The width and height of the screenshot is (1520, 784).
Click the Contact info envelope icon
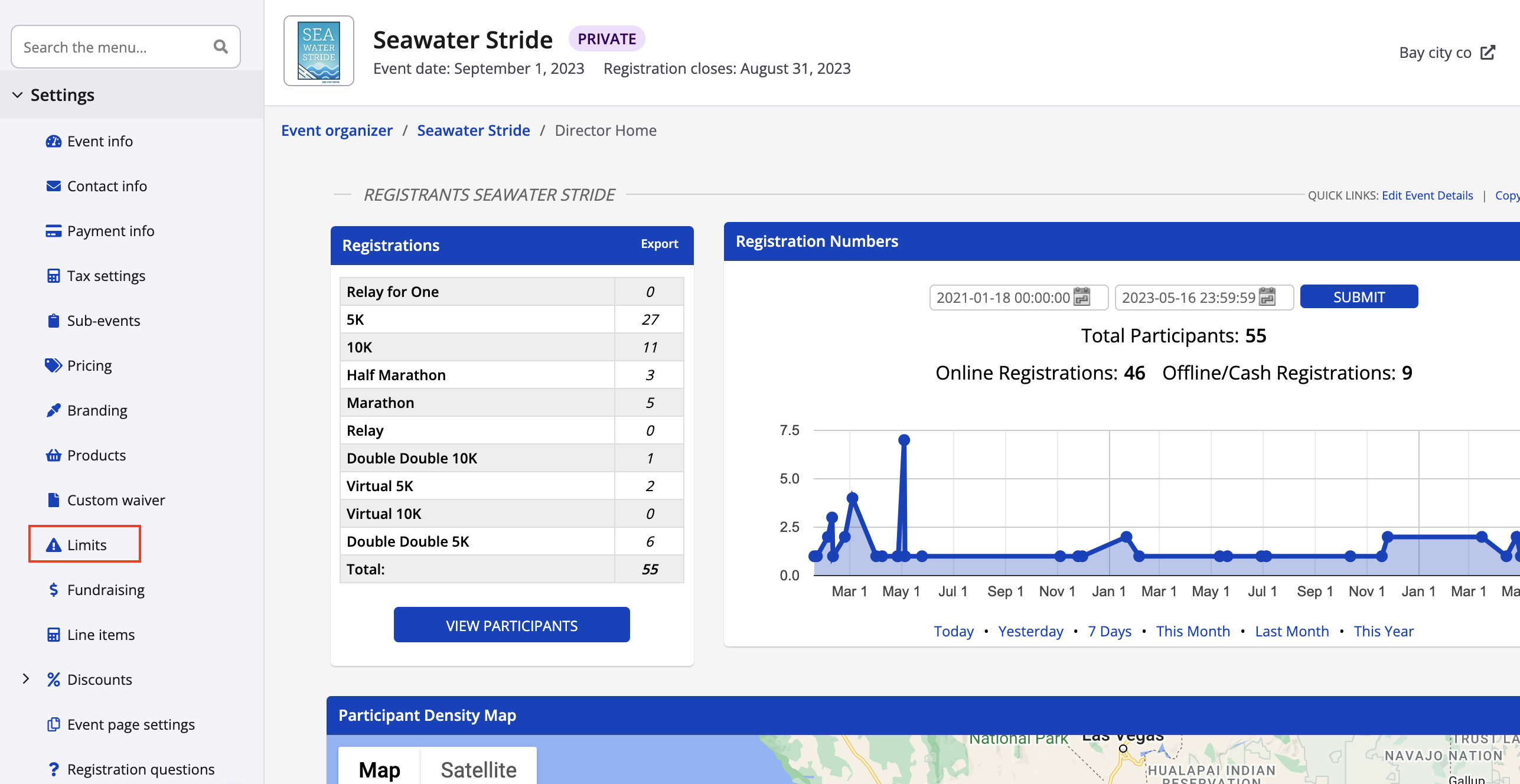click(x=53, y=186)
